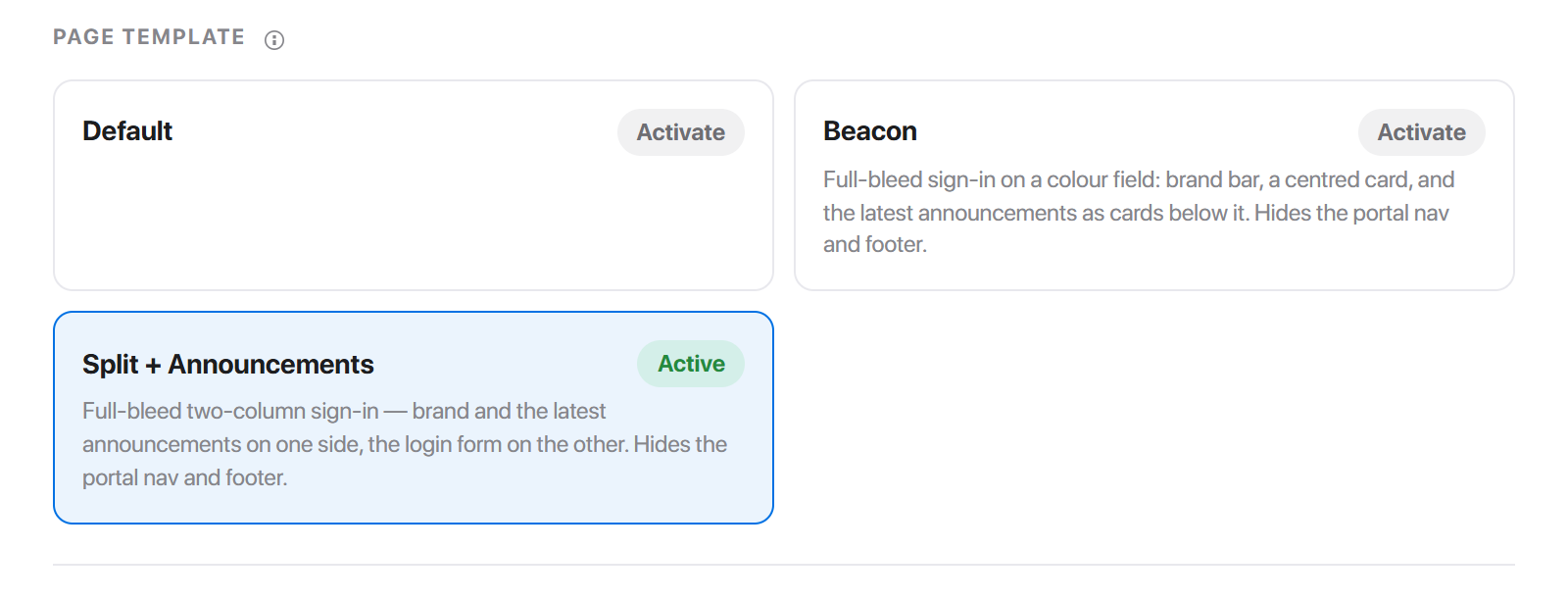Image resolution: width=1568 pixels, height=600 pixels.
Task: Open the Page Template info icon
Action: coord(274,40)
